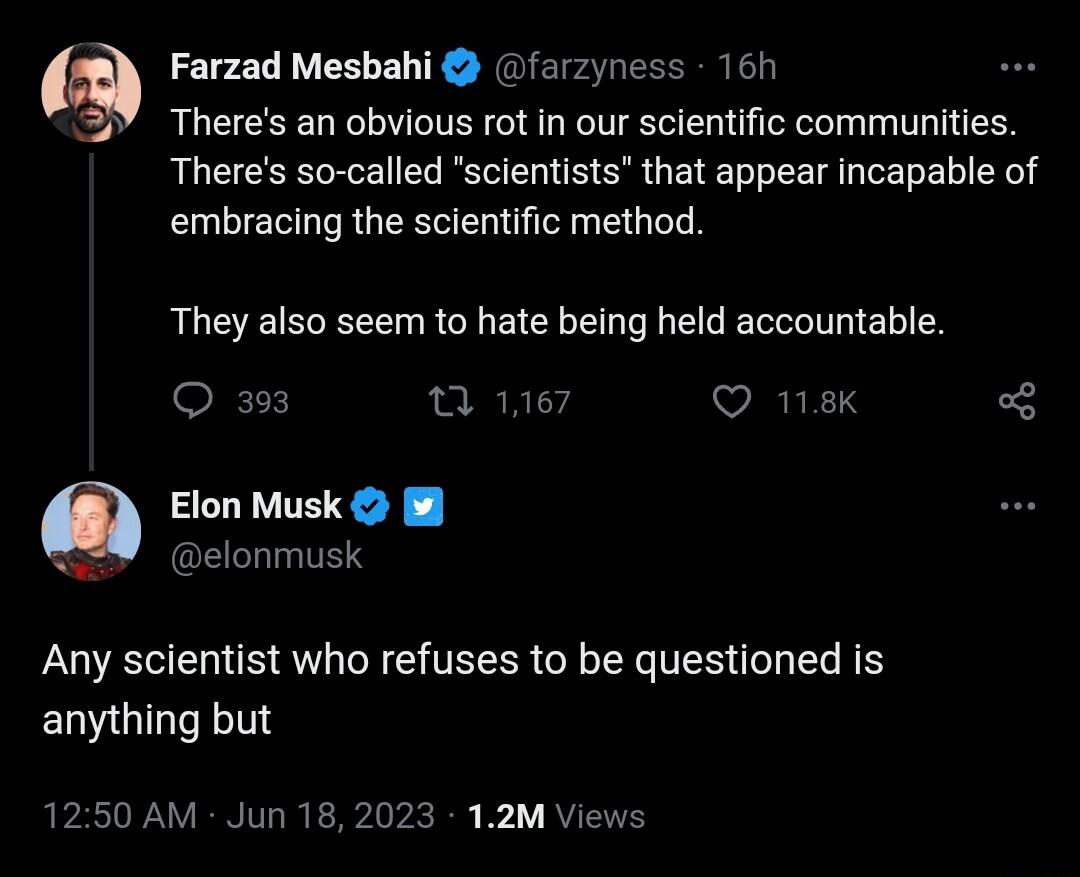The image size is (1080, 877).
Task: Open the share icon on Farzad's tweet
Action: [x=1017, y=401]
